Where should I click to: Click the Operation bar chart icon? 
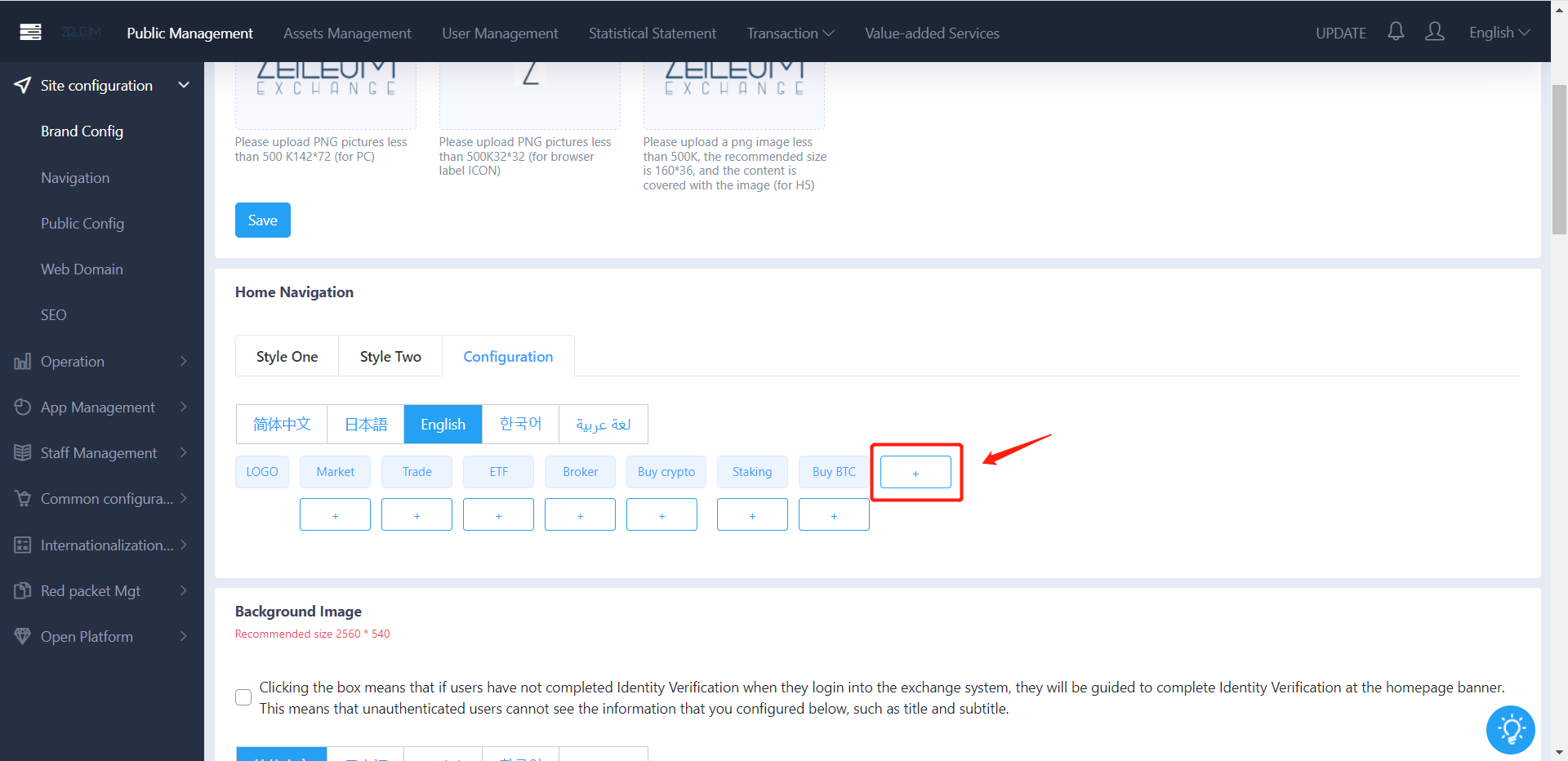(23, 361)
